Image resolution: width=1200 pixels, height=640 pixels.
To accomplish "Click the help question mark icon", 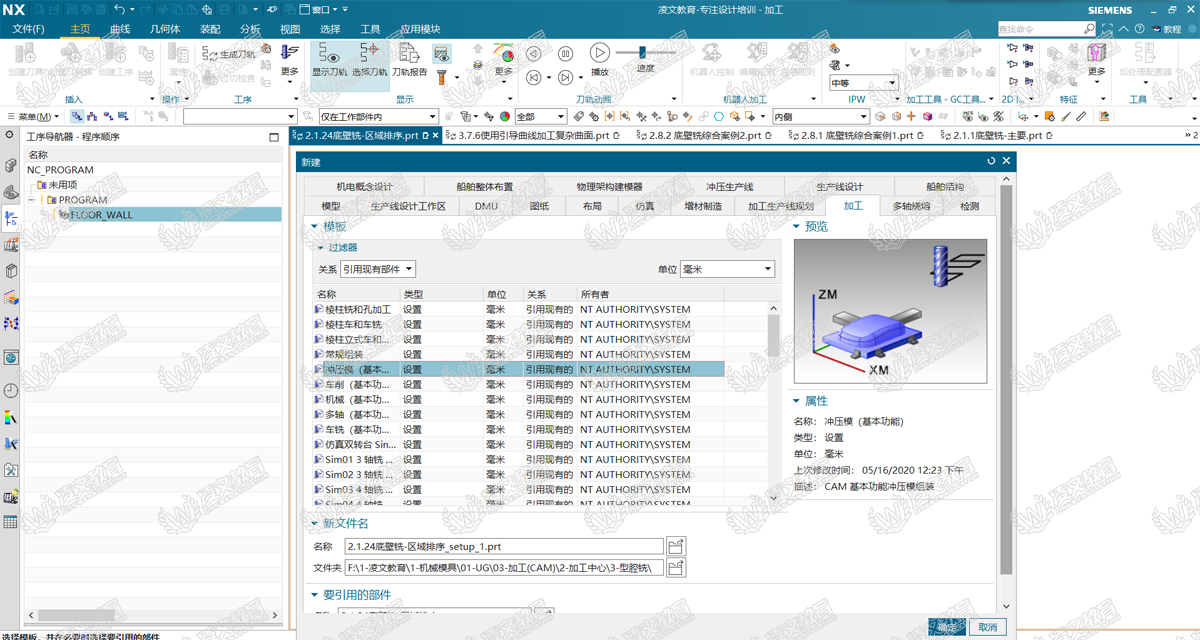I will click(x=1137, y=29).
